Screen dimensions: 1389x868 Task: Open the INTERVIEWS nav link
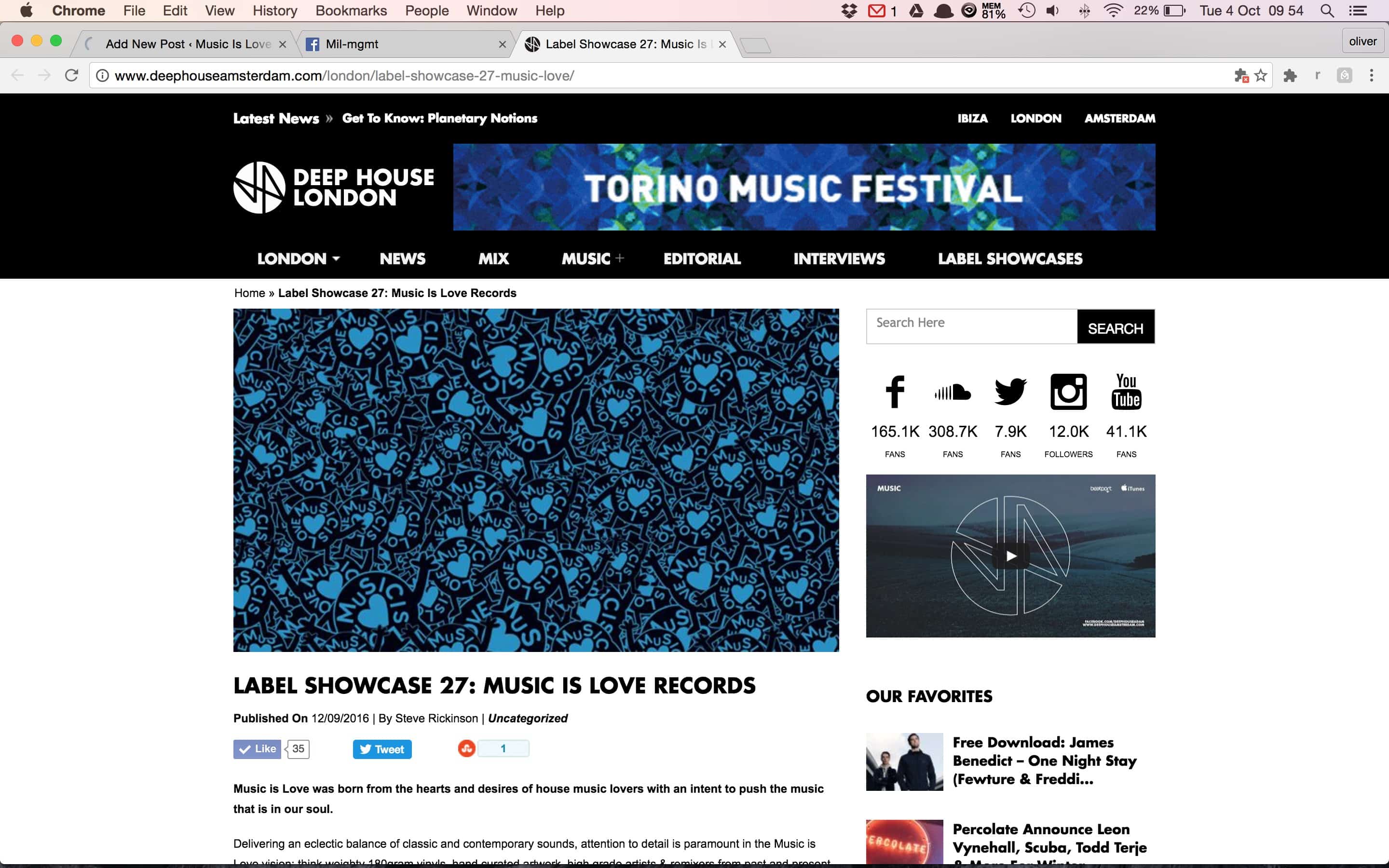pos(839,259)
